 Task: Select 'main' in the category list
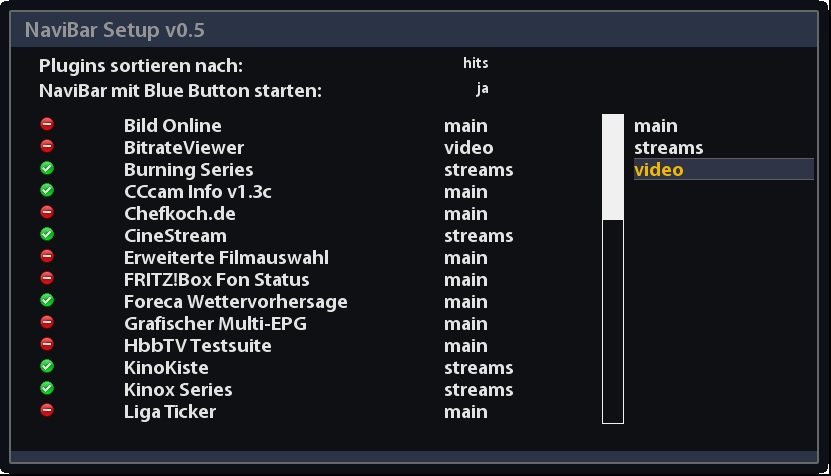(x=656, y=126)
